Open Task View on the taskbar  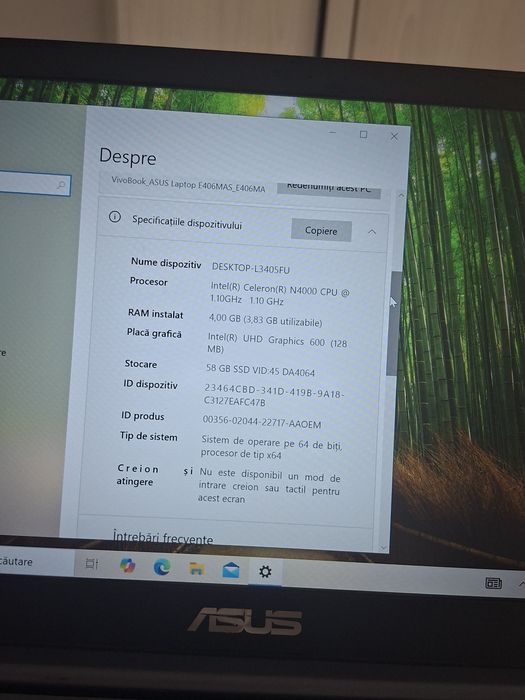(92, 564)
